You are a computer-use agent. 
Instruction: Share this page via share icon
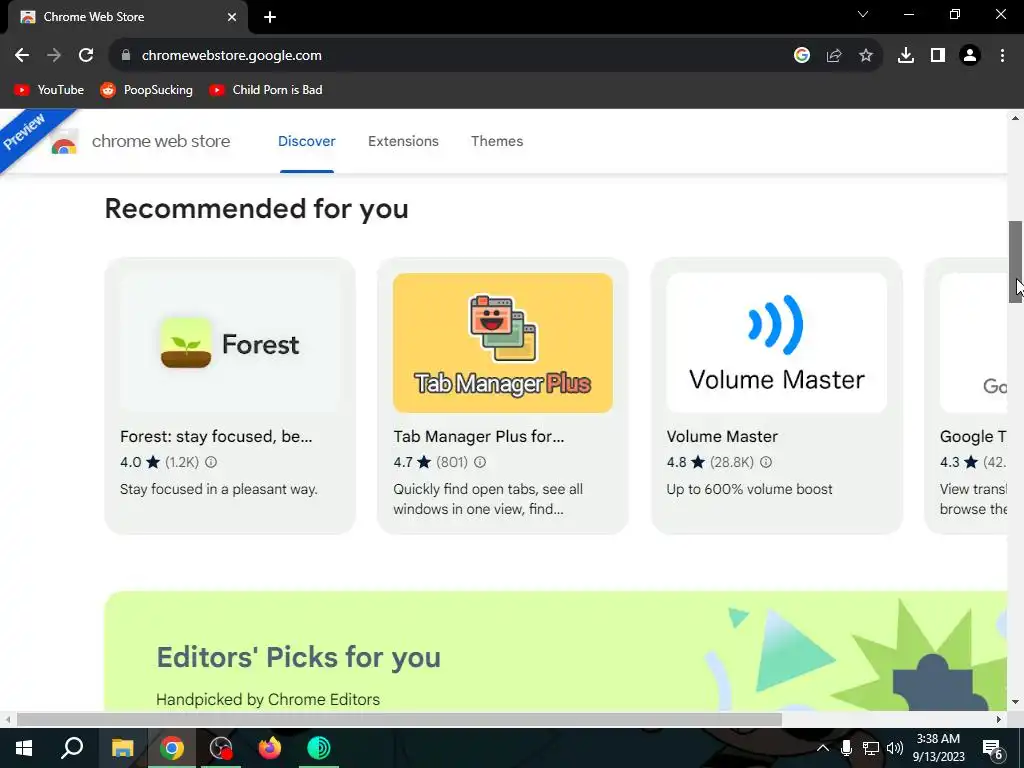pos(834,56)
